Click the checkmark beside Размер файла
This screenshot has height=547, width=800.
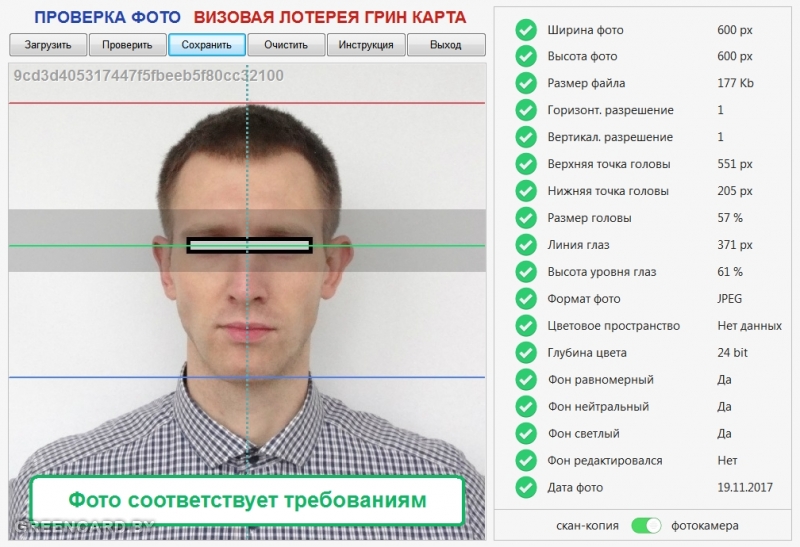(526, 83)
